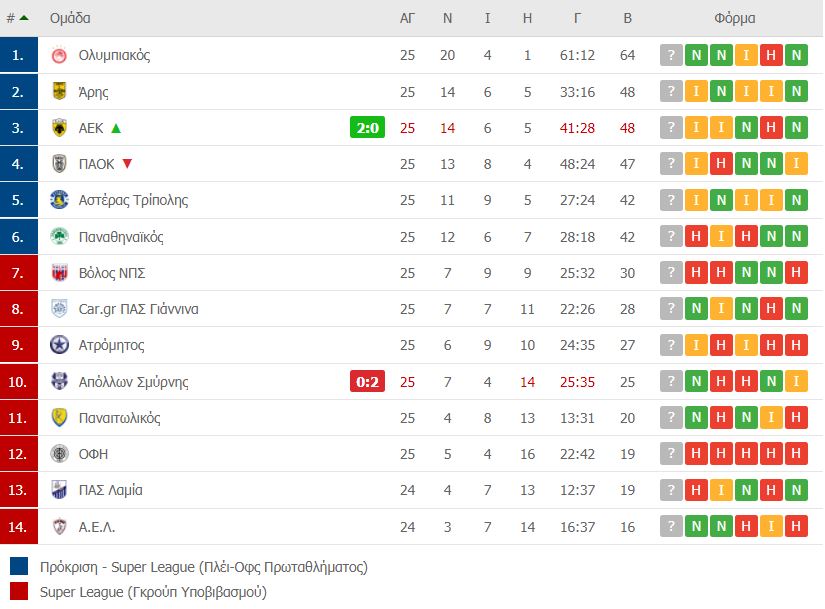Open the Car.gr ΠΑΣ Γιάννινα team link
The image size is (825, 609).
pyautogui.click(x=138, y=309)
